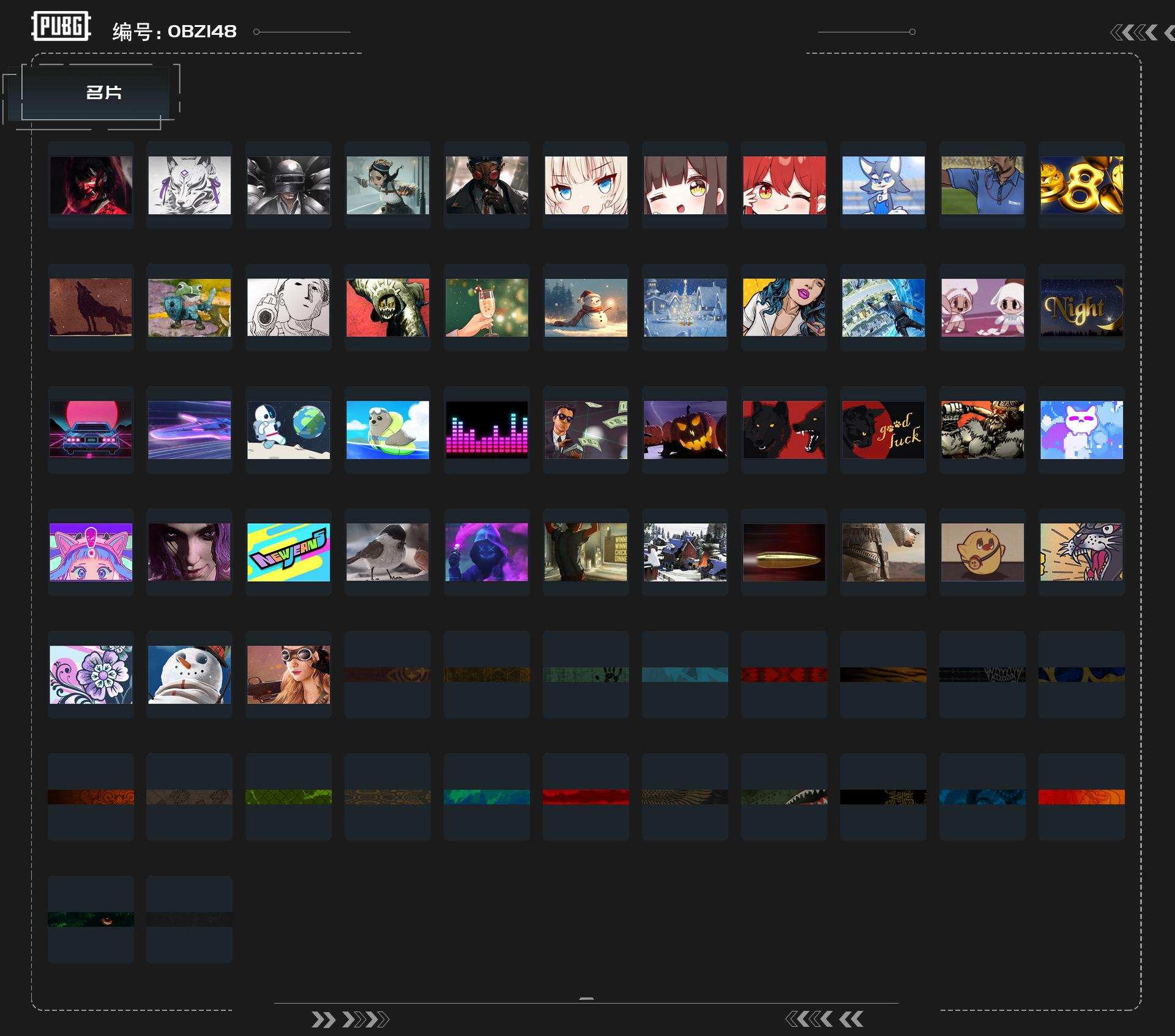Choose the purple flower nameplate

91,674
